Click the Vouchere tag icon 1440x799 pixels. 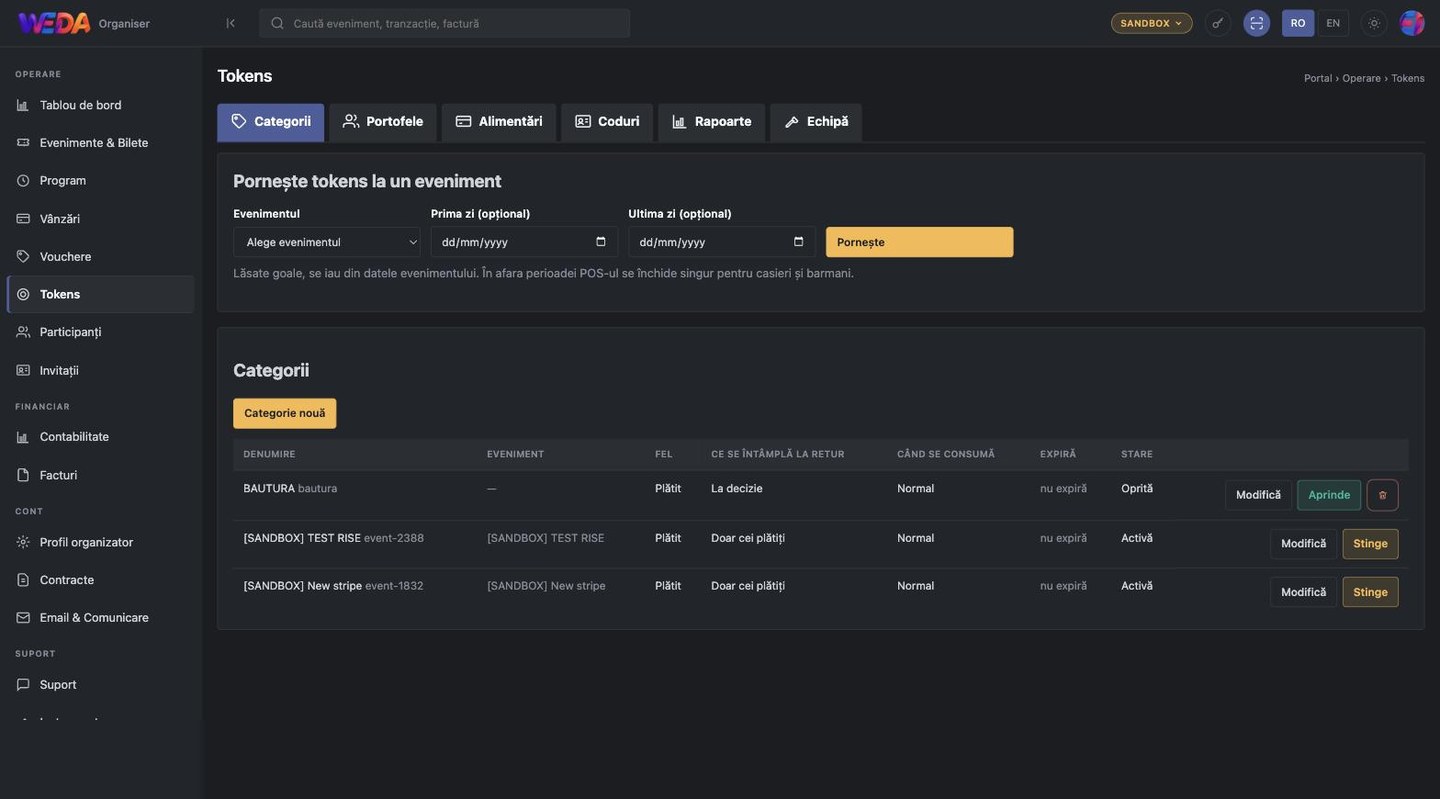tap(23, 257)
